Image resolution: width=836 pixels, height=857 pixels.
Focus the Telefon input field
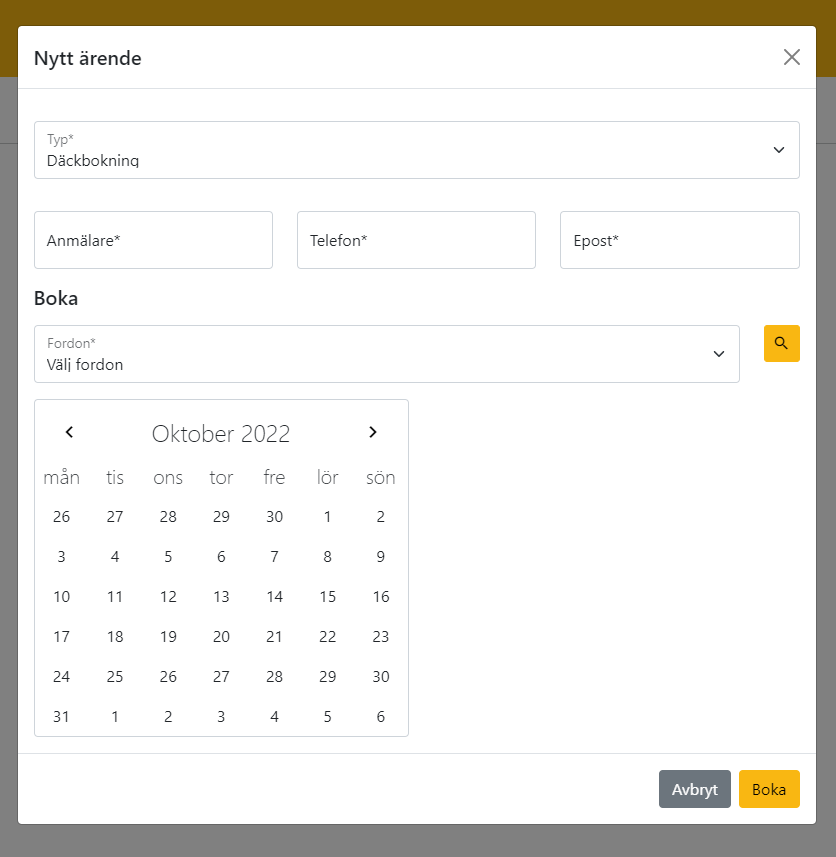pyautogui.click(x=416, y=240)
